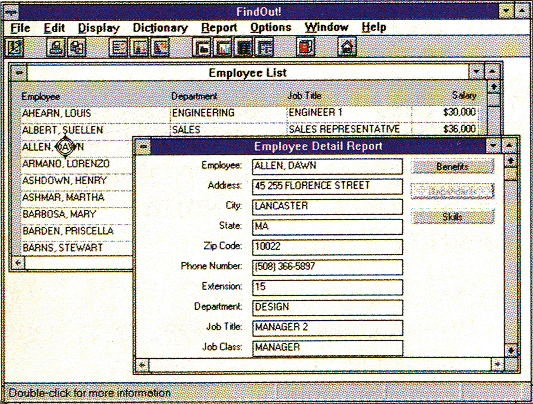Click the red book toolbar icon
The height and width of the screenshot is (404, 533).
(x=306, y=47)
